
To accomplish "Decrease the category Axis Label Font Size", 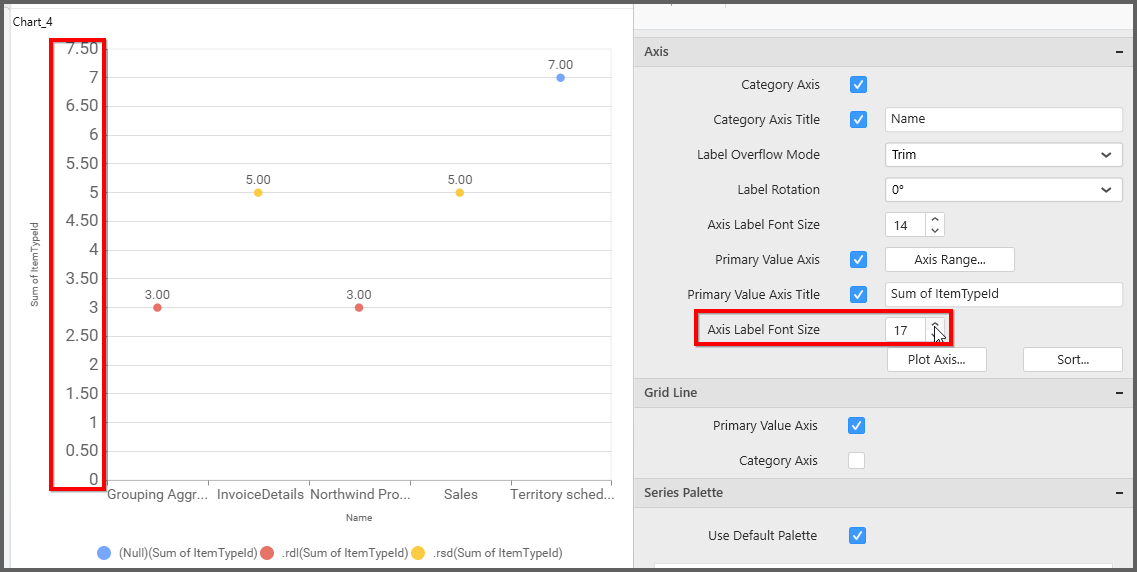I will [934, 231].
